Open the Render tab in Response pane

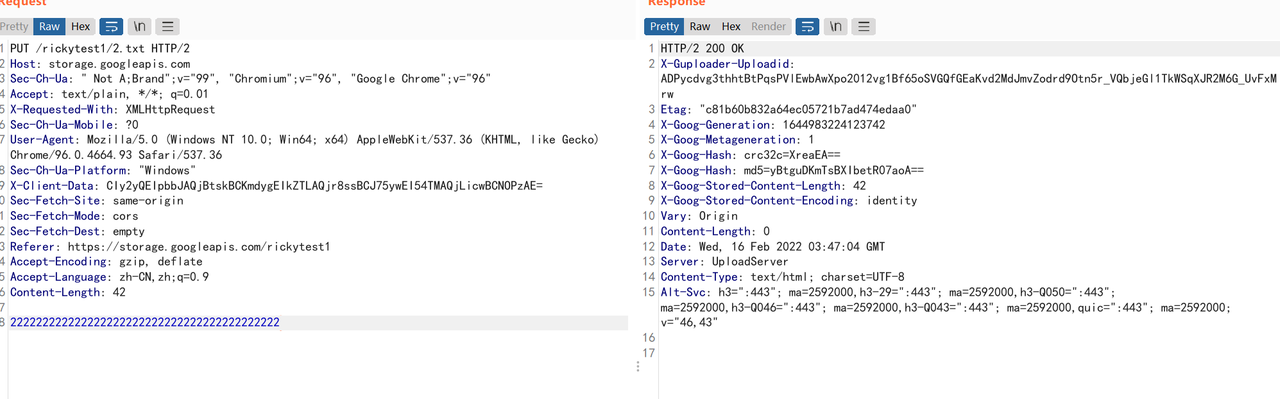click(769, 26)
